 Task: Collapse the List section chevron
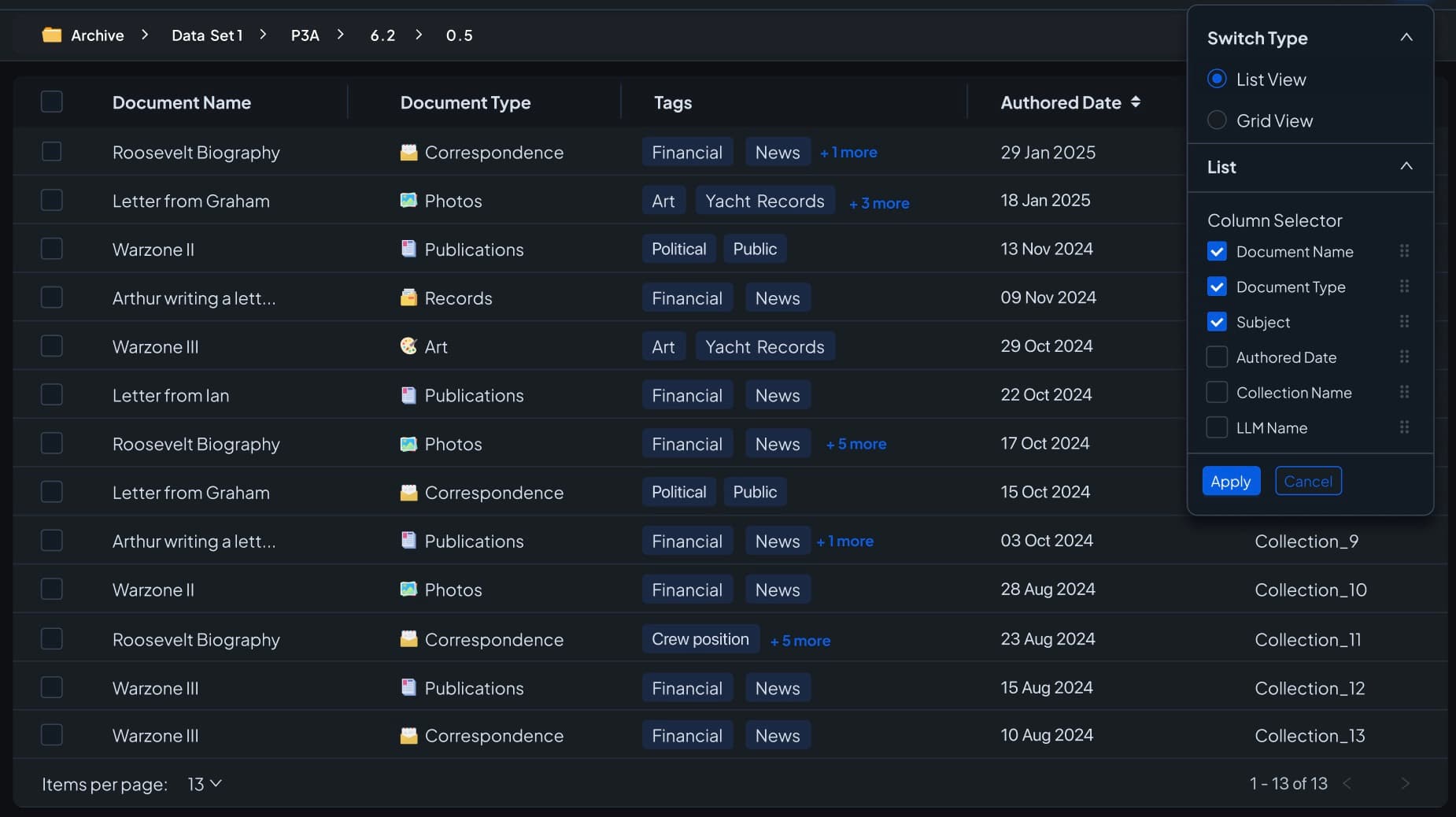tap(1406, 166)
